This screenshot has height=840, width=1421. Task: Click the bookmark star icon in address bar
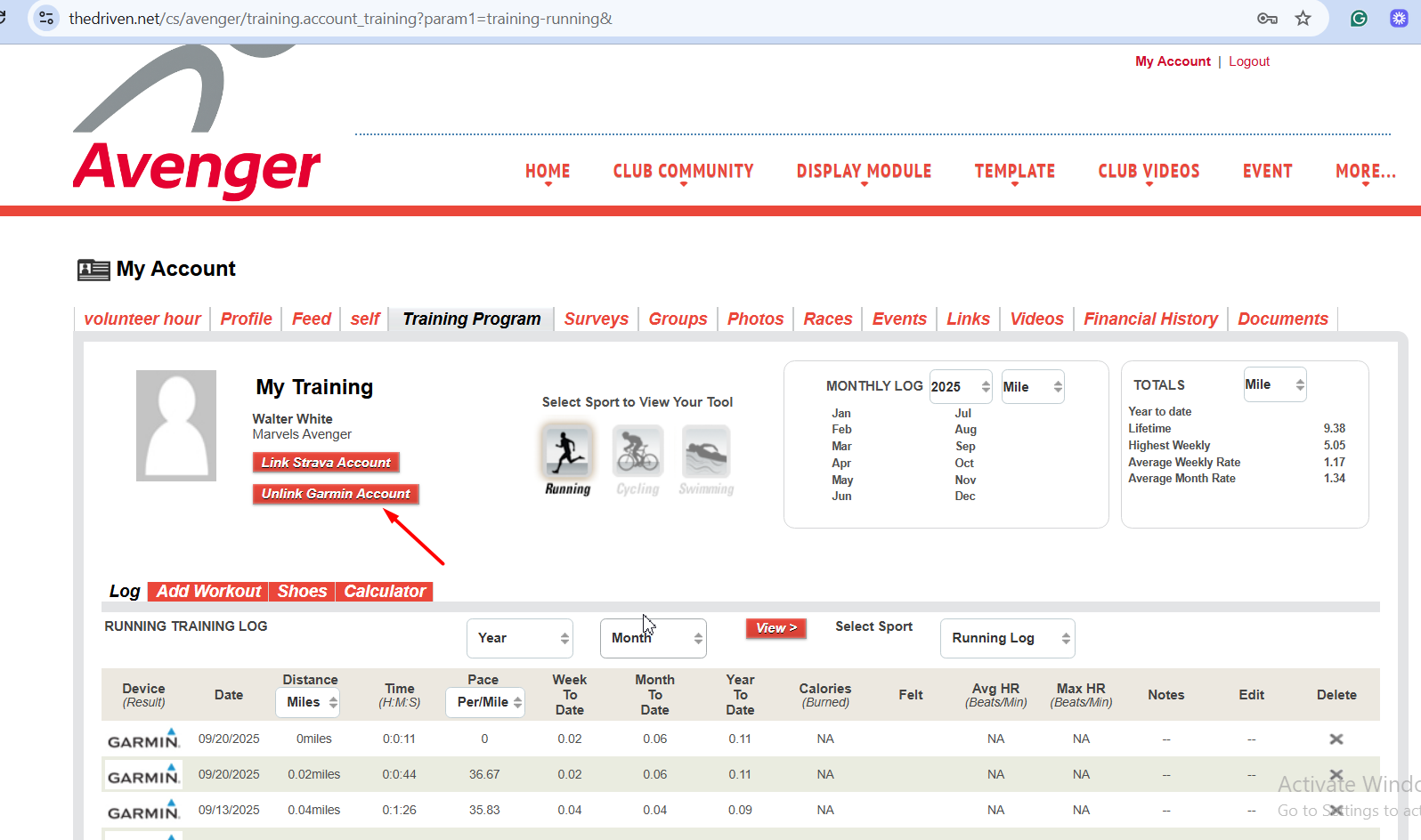click(x=1303, y=19)
